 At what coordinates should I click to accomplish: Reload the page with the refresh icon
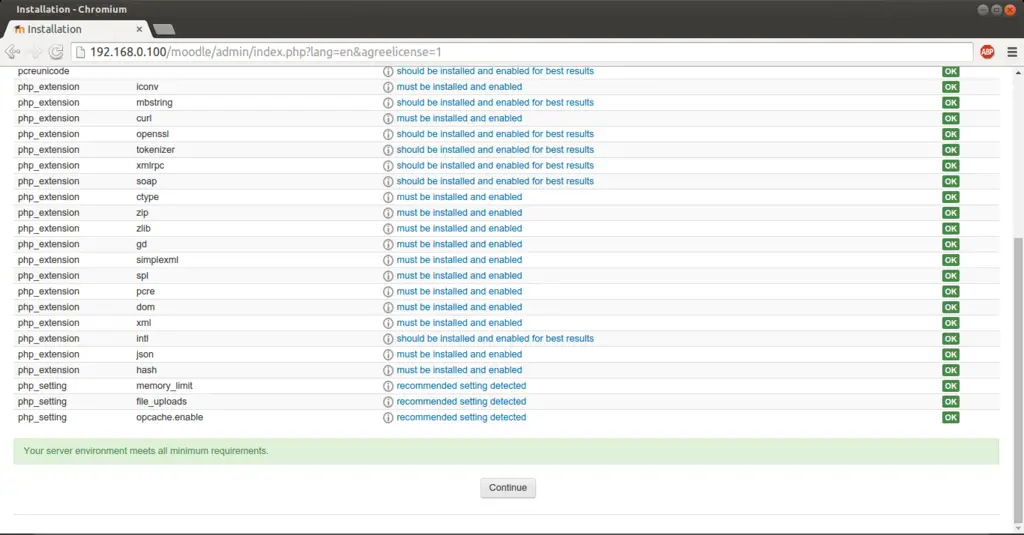56,52
